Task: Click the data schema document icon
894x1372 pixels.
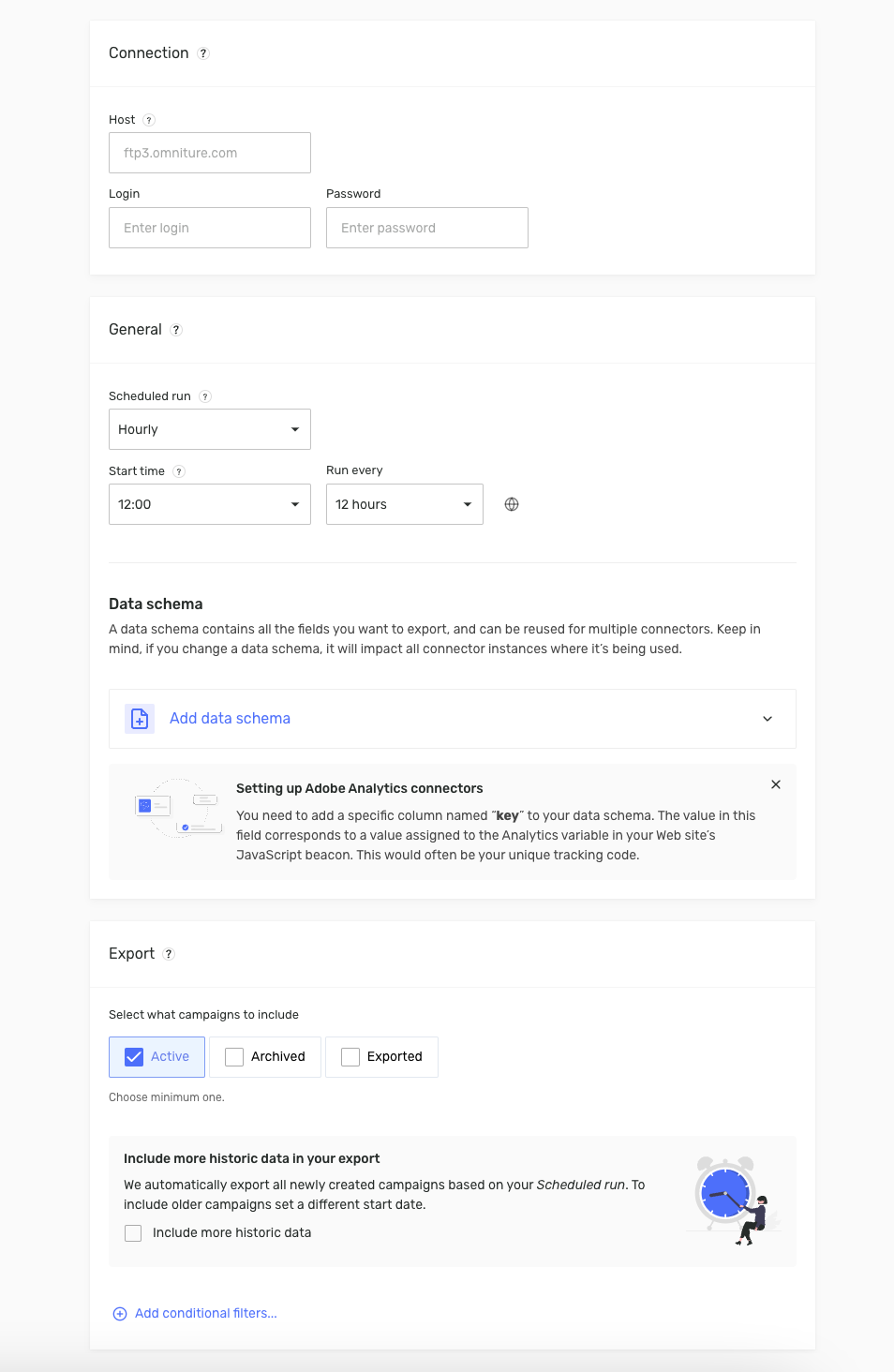Action: pos(139,718)
